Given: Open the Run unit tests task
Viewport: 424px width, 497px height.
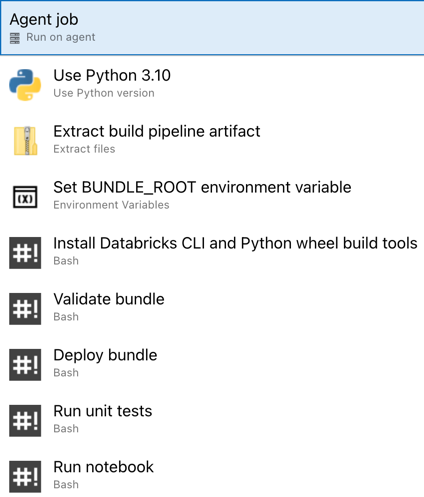Looking at the screenshot, I should pyautogui.click(x=212, y=420).
